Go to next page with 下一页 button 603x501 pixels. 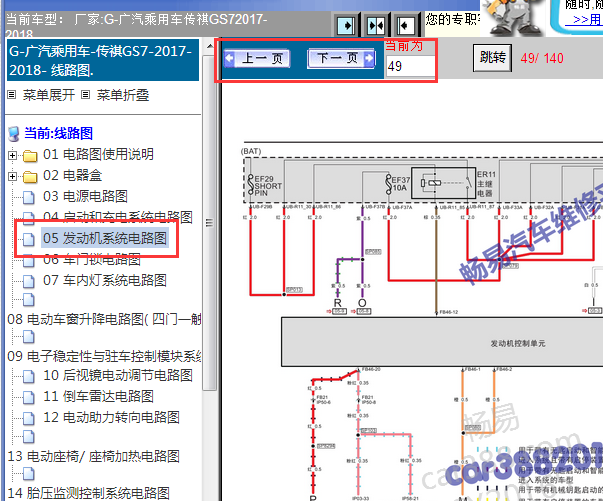[341, 59]
